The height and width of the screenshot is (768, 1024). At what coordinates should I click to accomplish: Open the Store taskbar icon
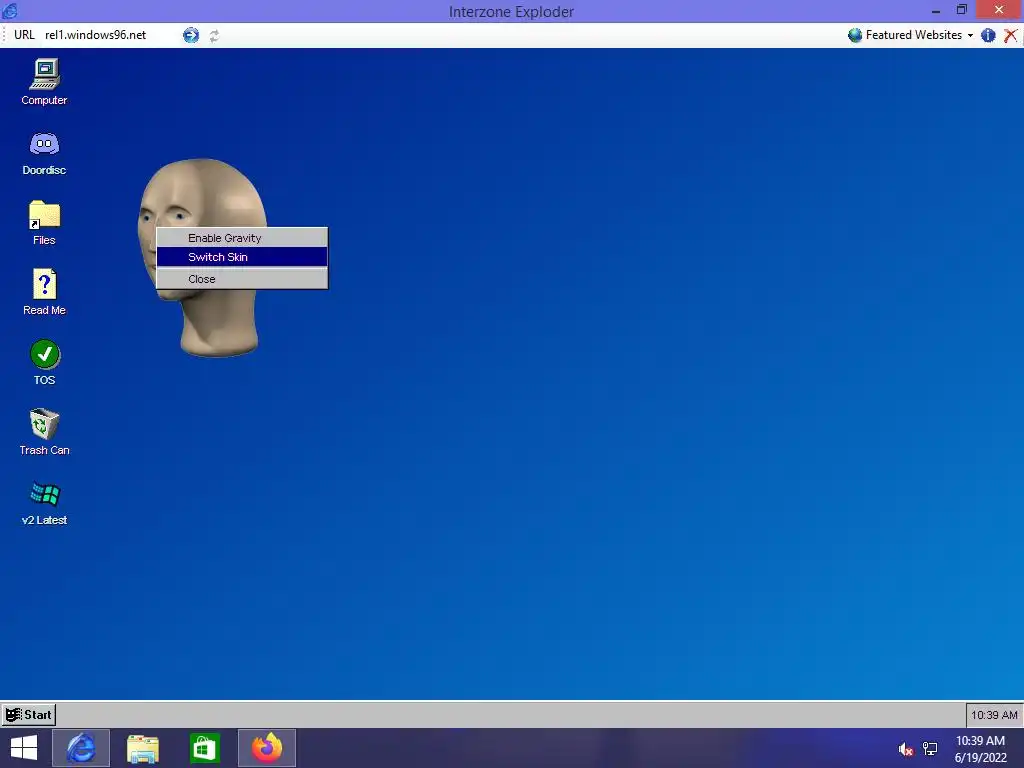pyautogui.click(x=204, y=748)
